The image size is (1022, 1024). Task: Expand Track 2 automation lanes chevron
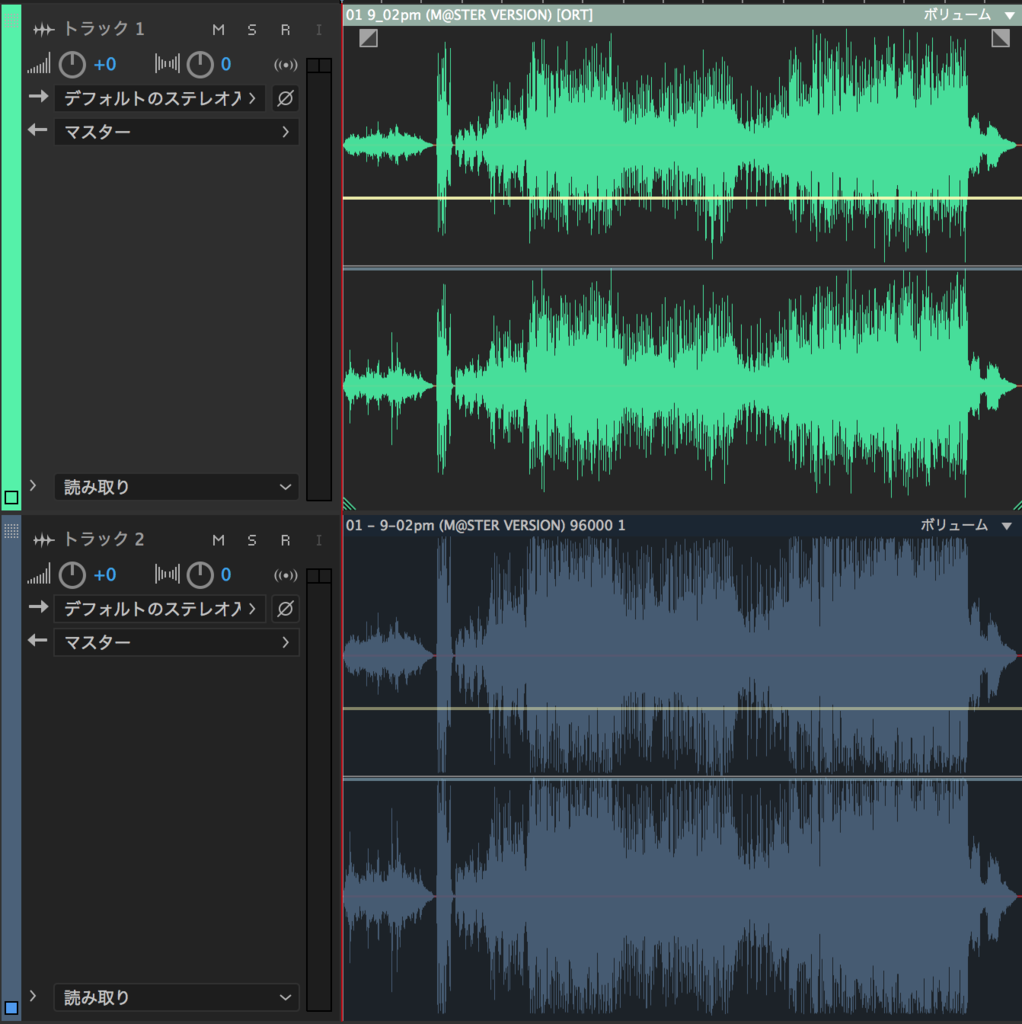tap(33, 996)
